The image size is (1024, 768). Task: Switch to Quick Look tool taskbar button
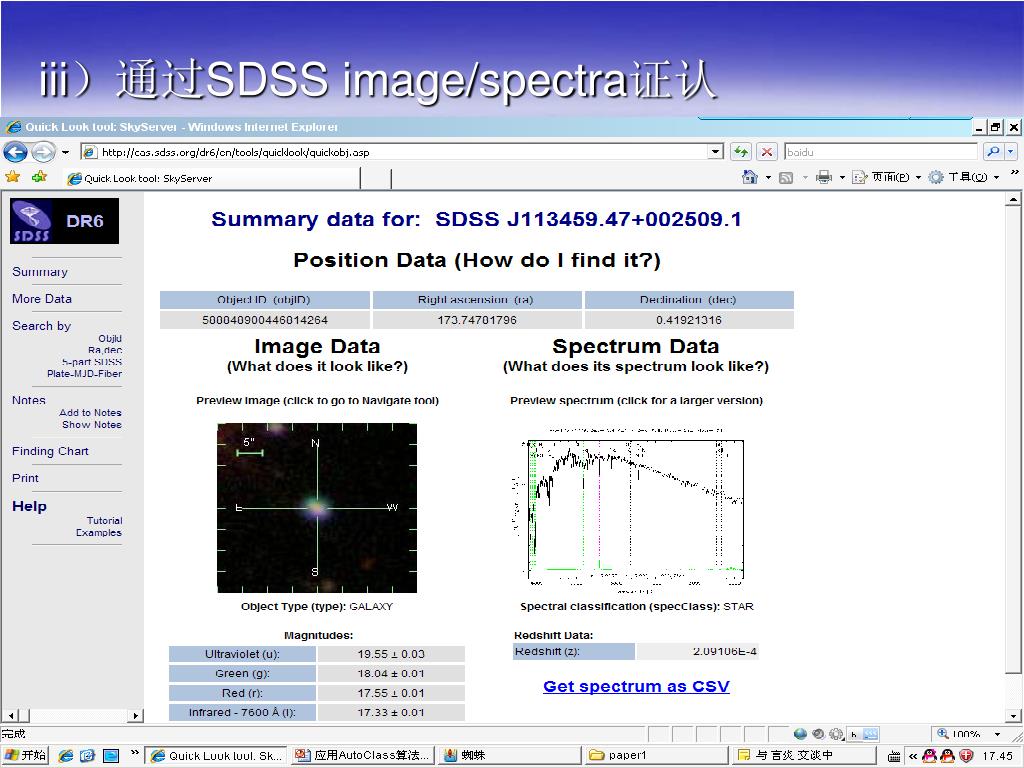click(215, 756)
